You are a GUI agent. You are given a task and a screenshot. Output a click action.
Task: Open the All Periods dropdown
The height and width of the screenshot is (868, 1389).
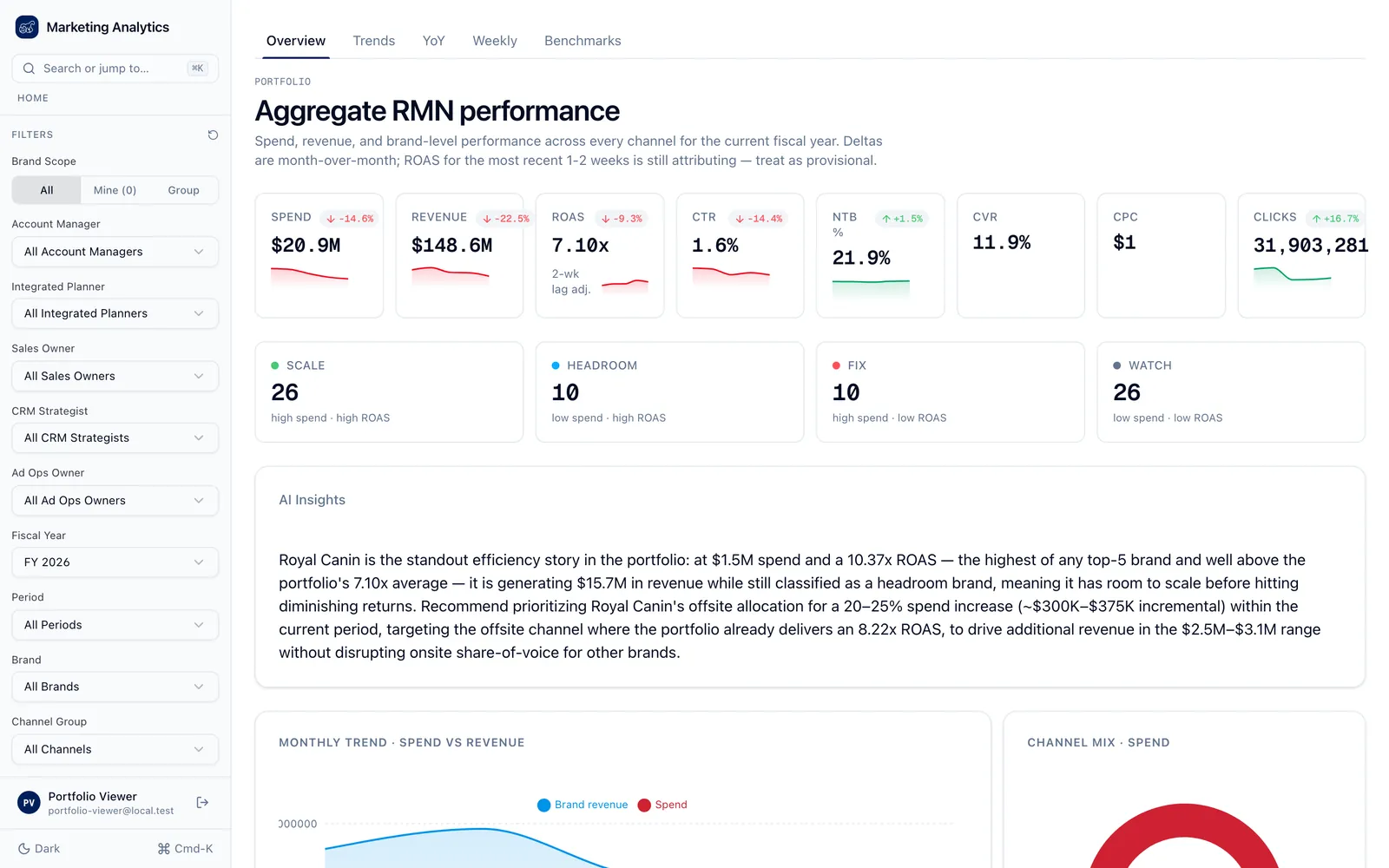click(x=115, y=624)
